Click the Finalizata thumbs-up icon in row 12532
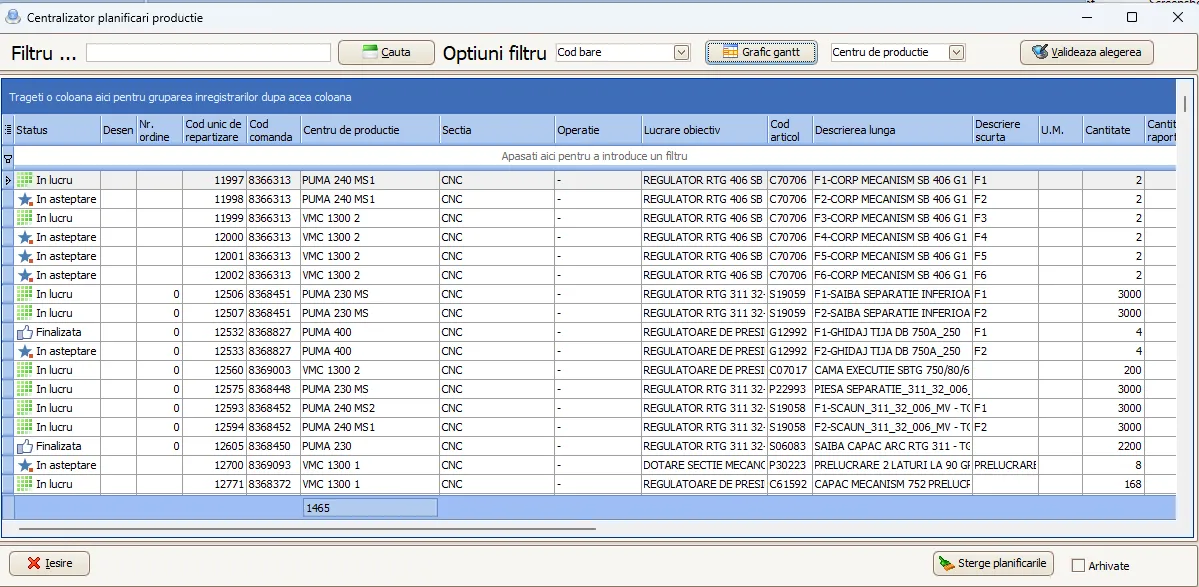Image resolution: width=1199 pixels, height=587 pixels. coord(24,332)
